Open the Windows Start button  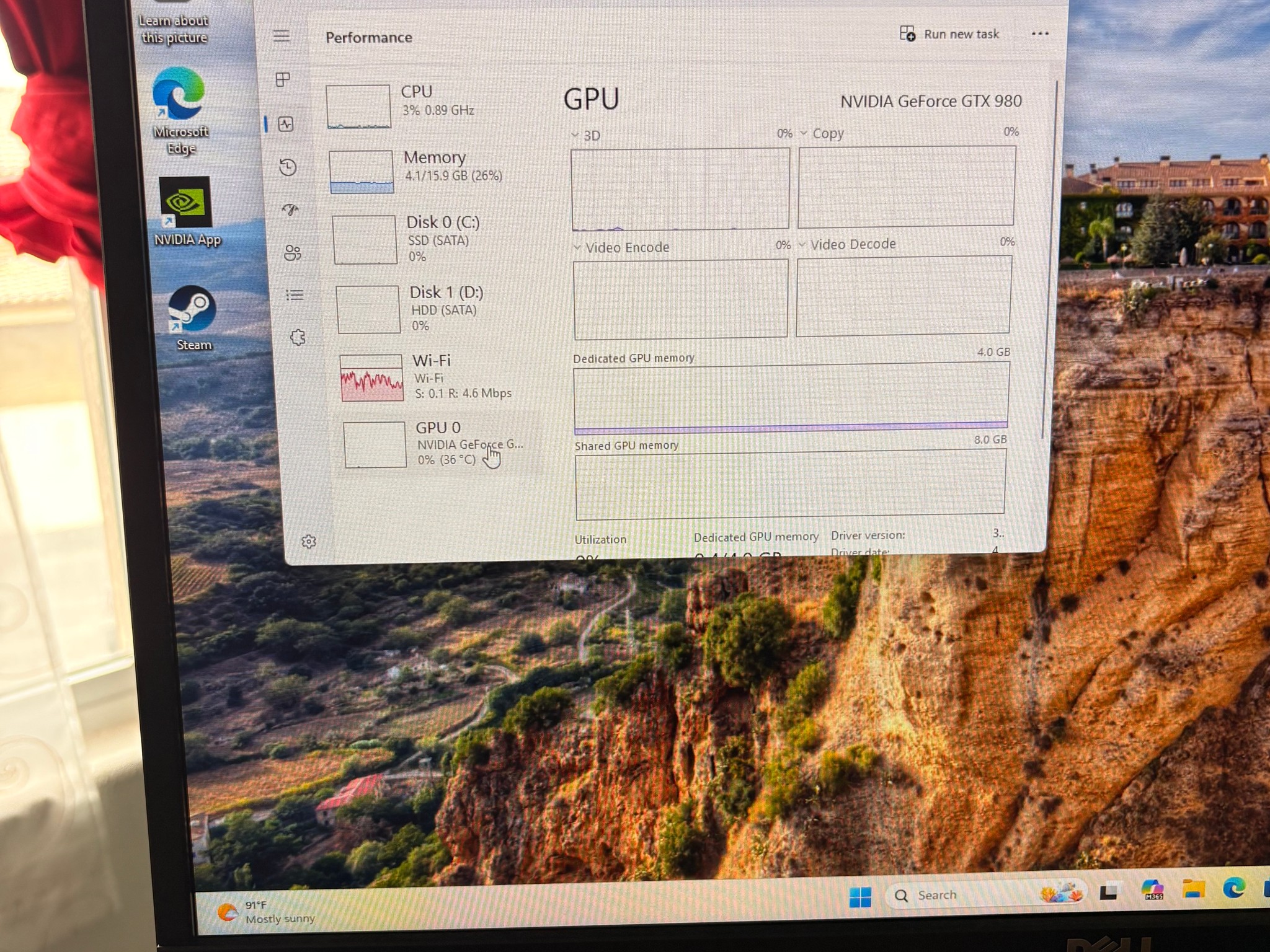(x=860, y=897)
